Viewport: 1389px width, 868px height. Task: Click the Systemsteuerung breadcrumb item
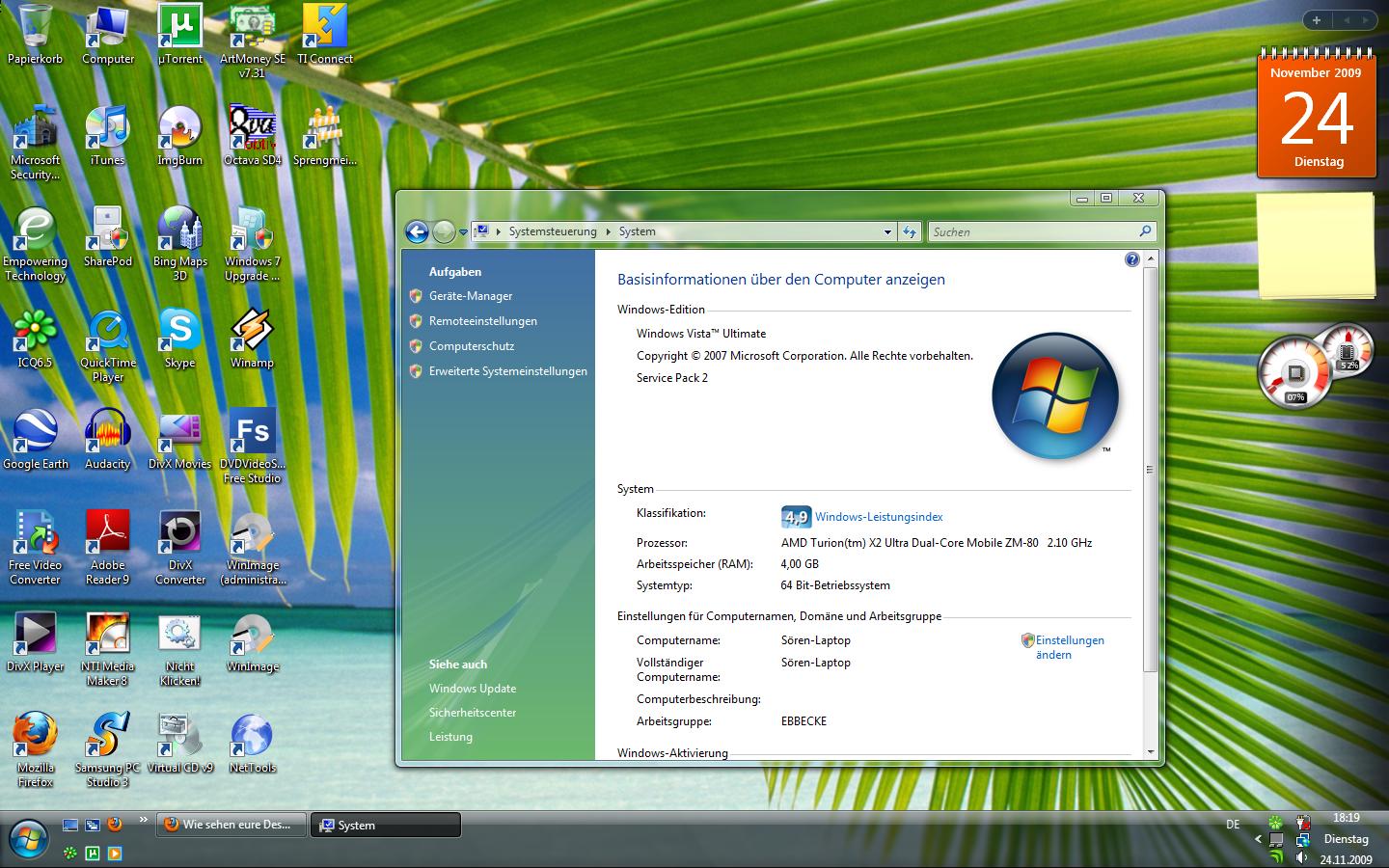[553, 231]
